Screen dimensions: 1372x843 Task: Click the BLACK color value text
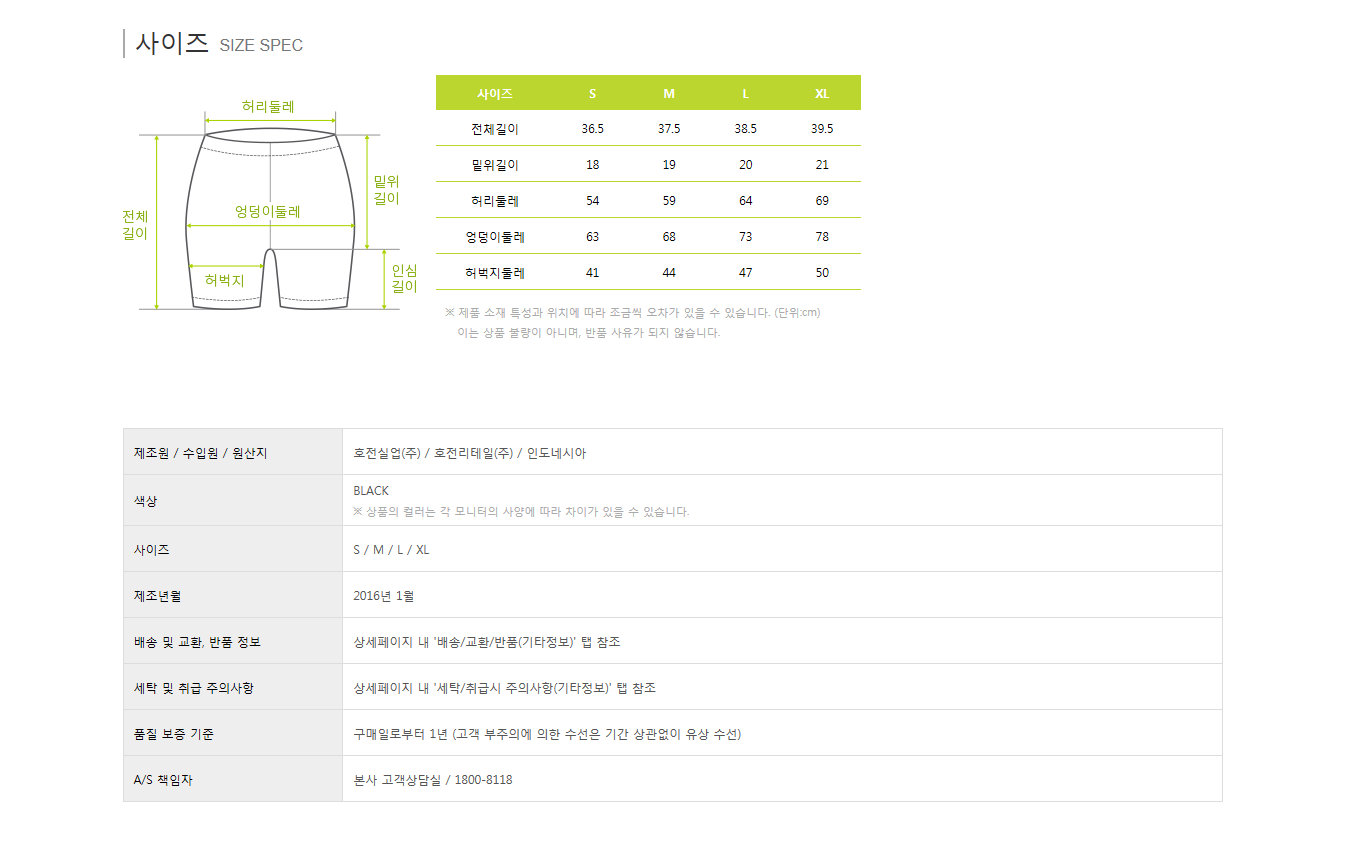pyautogui.click(x=371, y=491)
